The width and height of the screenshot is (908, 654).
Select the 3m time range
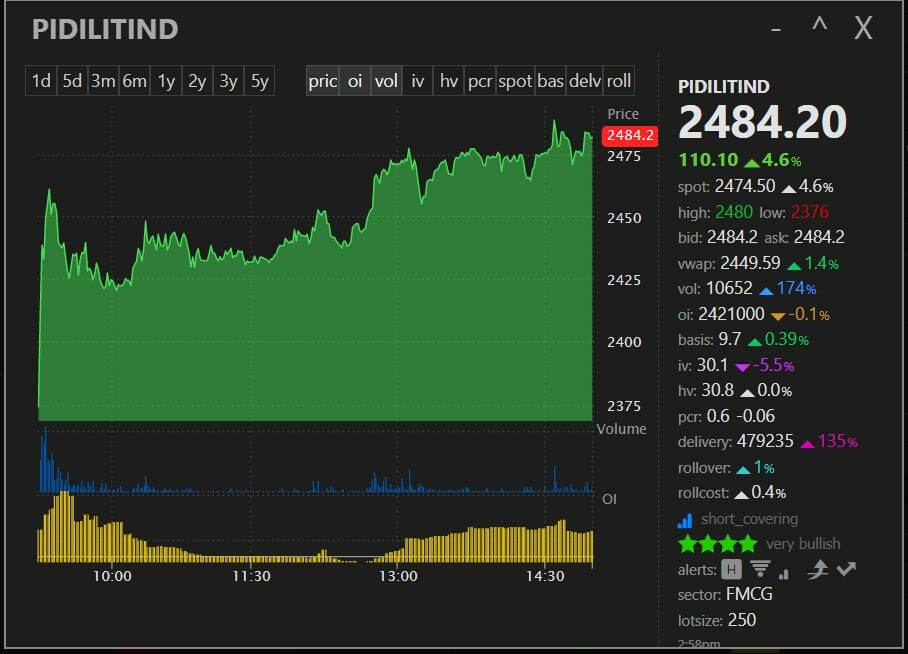(x=104, y=81)
